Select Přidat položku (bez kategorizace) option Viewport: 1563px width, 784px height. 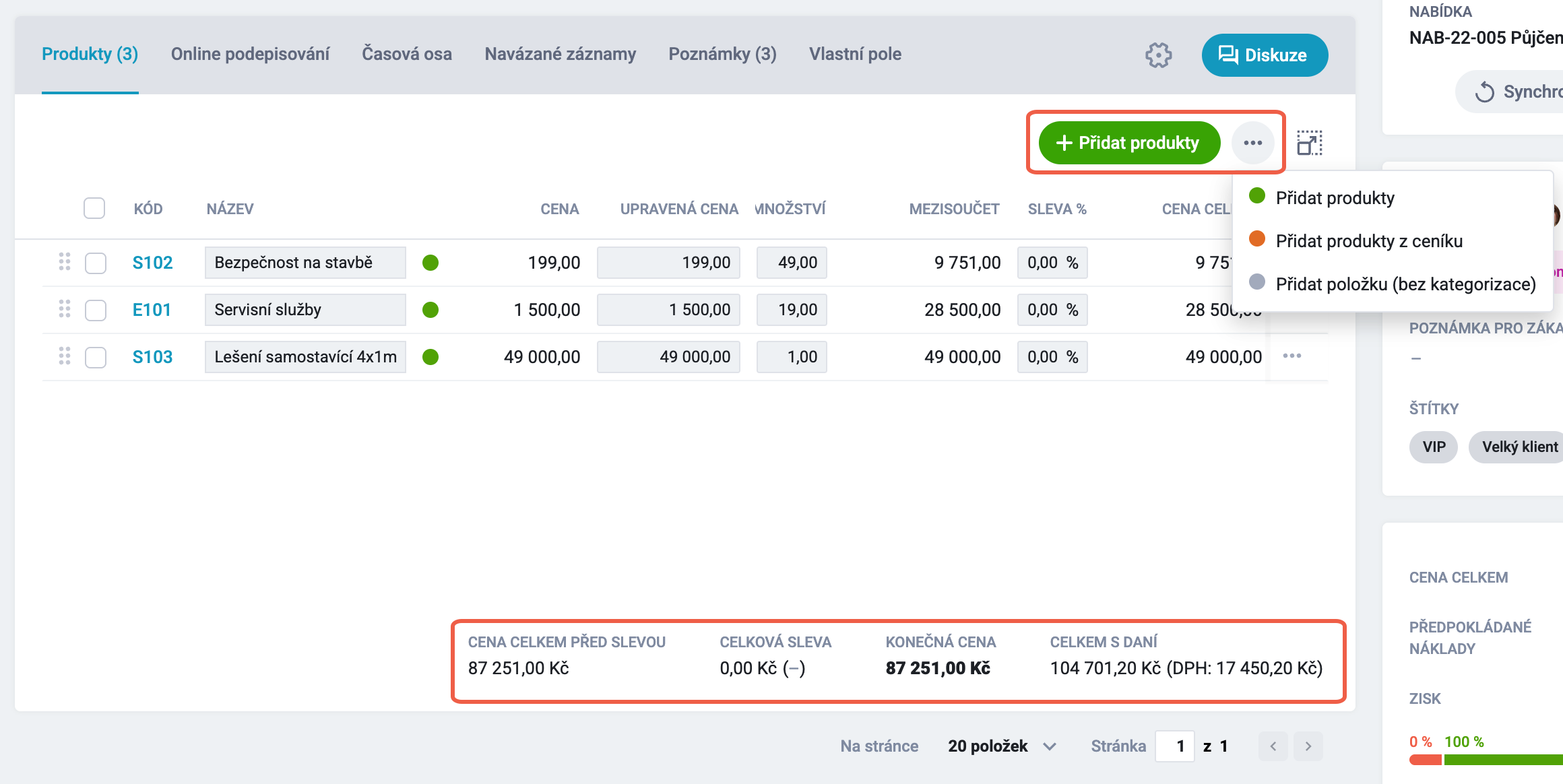tap(1405, 284)
